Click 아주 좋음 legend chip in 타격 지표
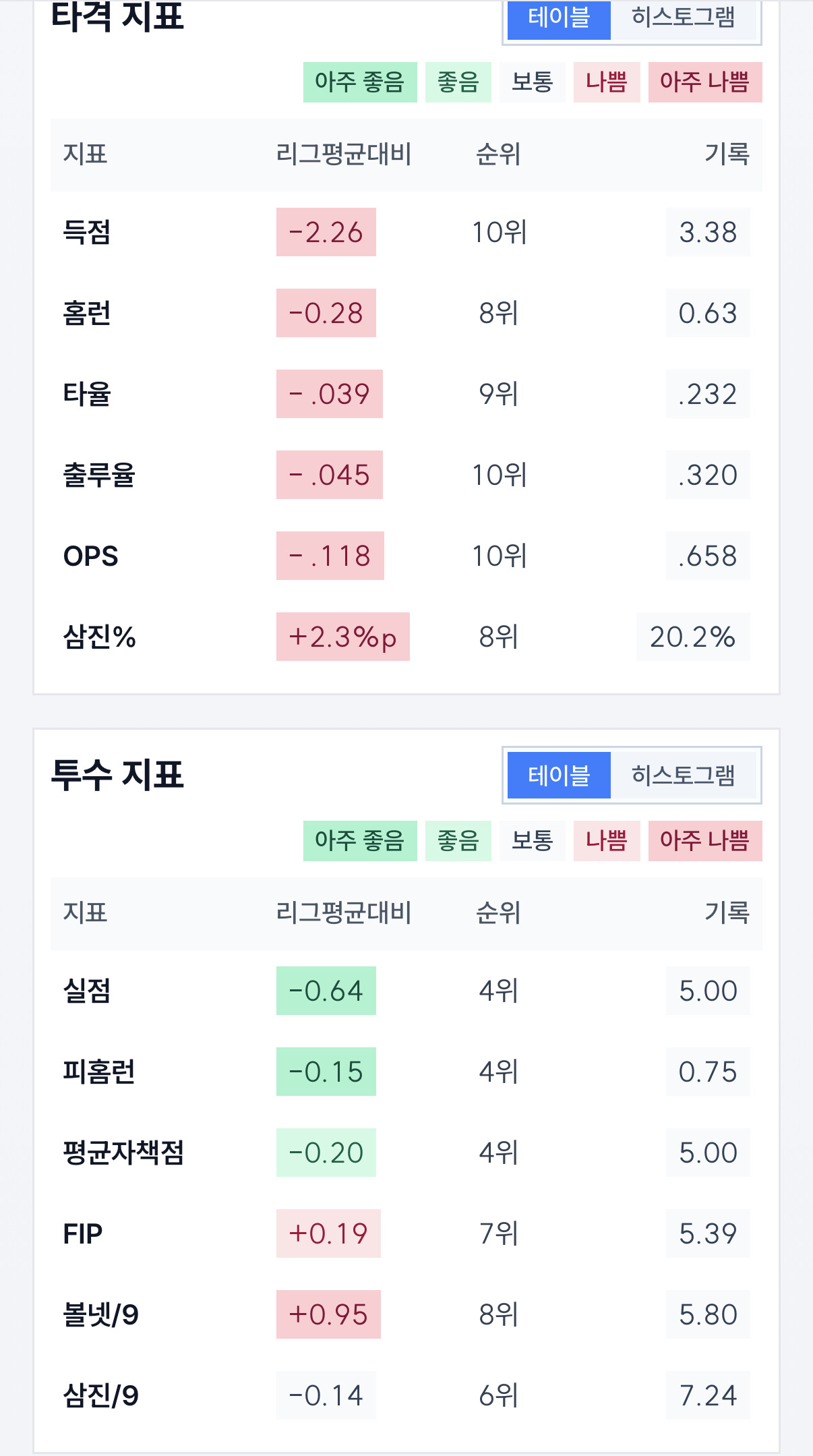Image resolution: width=813 pixels, height=1456 pixels. coord(360,82)
